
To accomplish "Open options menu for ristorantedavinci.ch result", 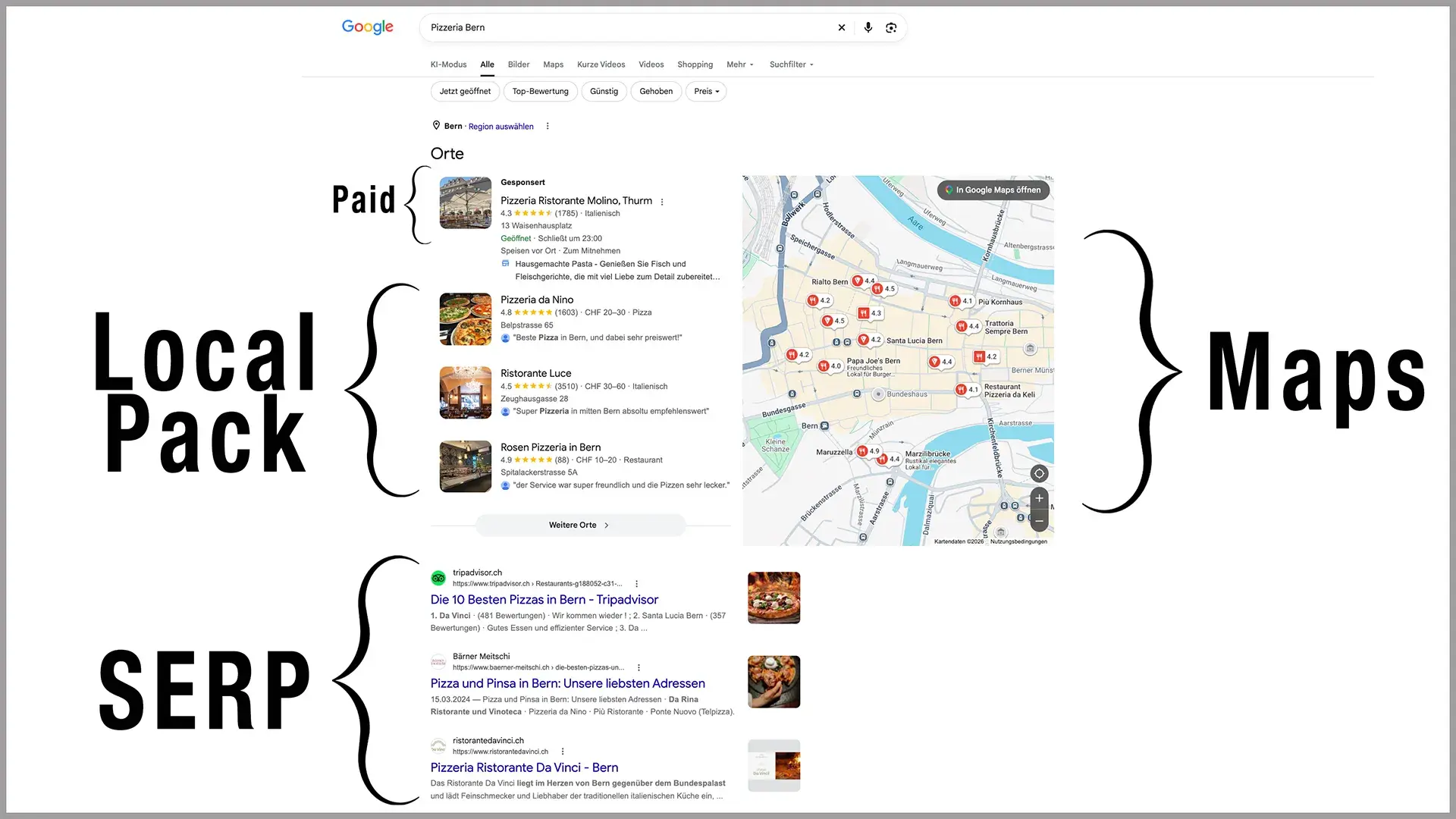I will click(563, 752).
